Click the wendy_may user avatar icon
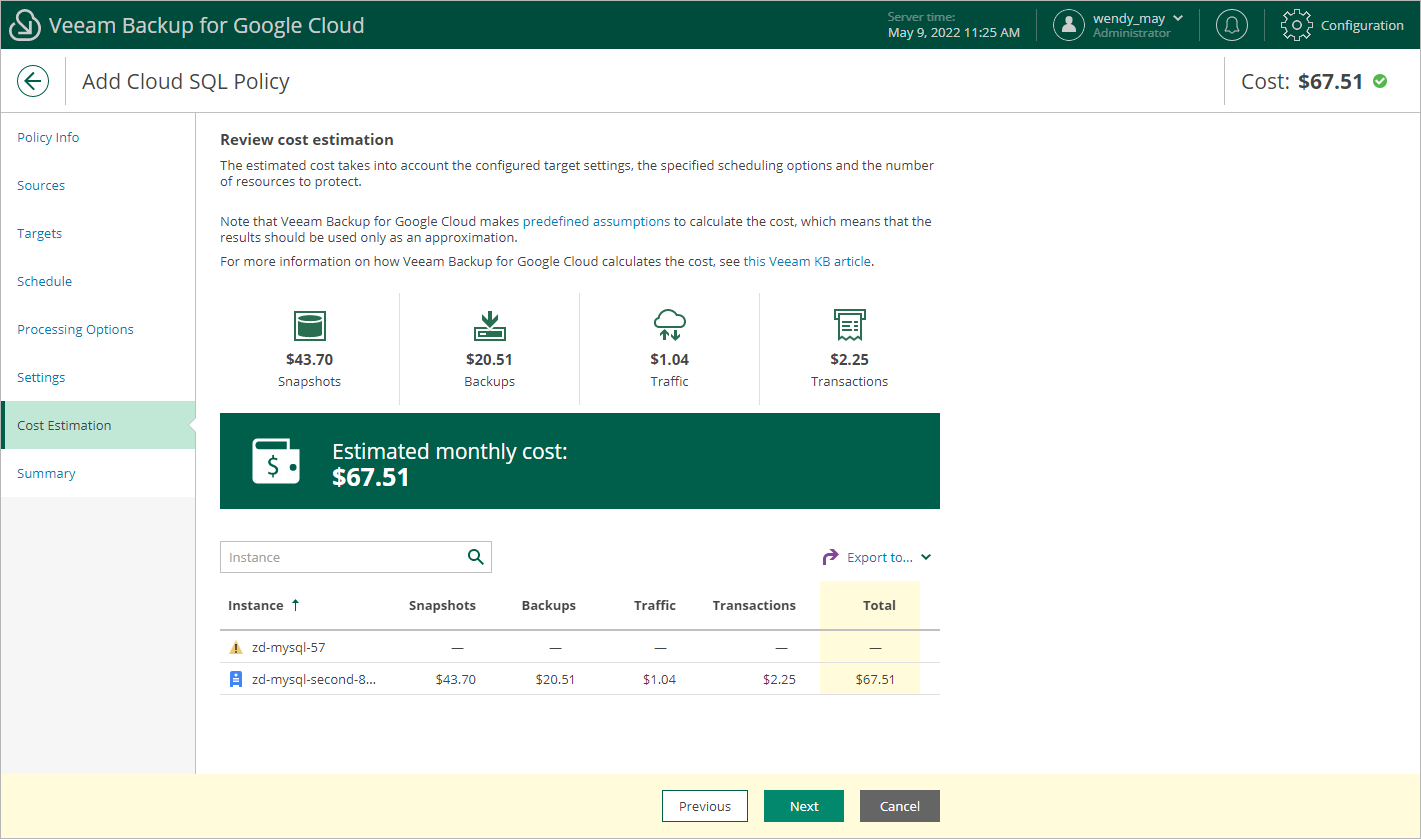The width and height of the screenshot is (1421, 839). click(1069, 25)
